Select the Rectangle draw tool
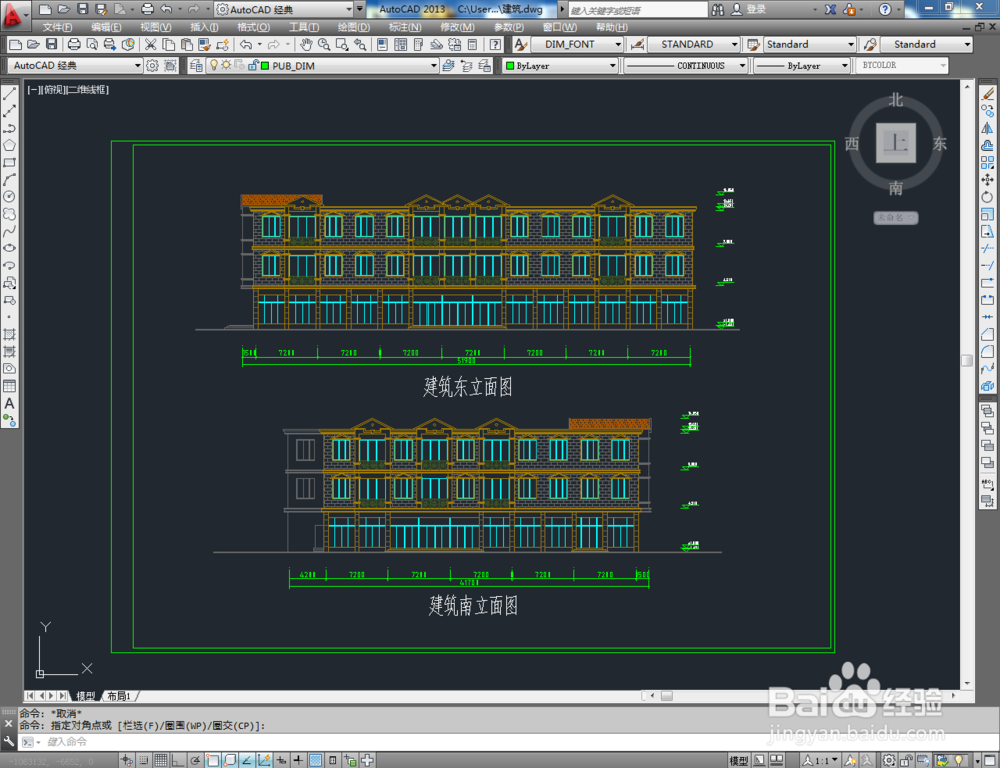Viewport: 1000px width, 768px height. click(10, 163)
